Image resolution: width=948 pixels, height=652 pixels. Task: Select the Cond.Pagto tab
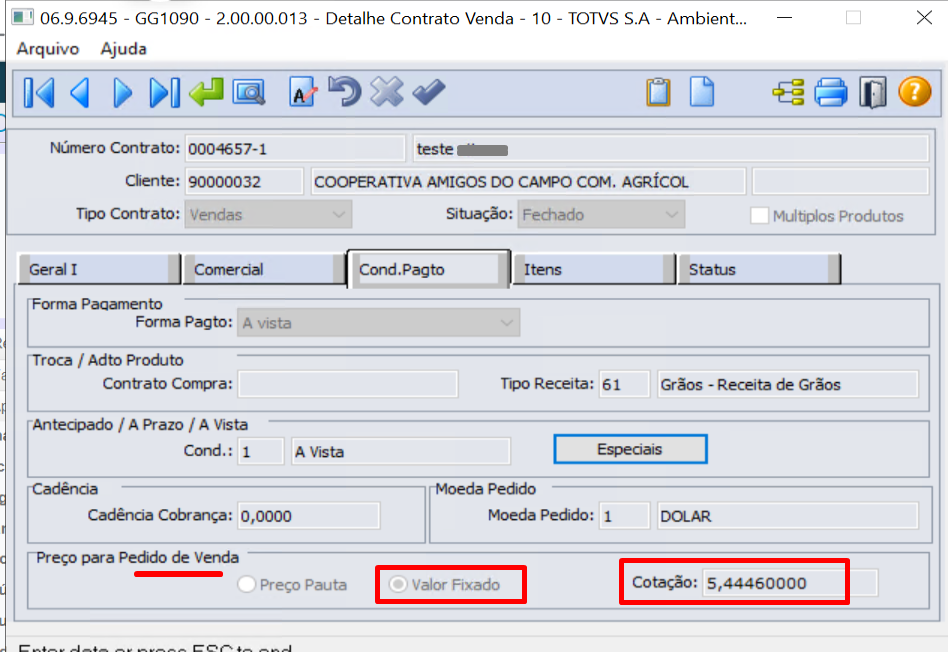pos(429,269)
